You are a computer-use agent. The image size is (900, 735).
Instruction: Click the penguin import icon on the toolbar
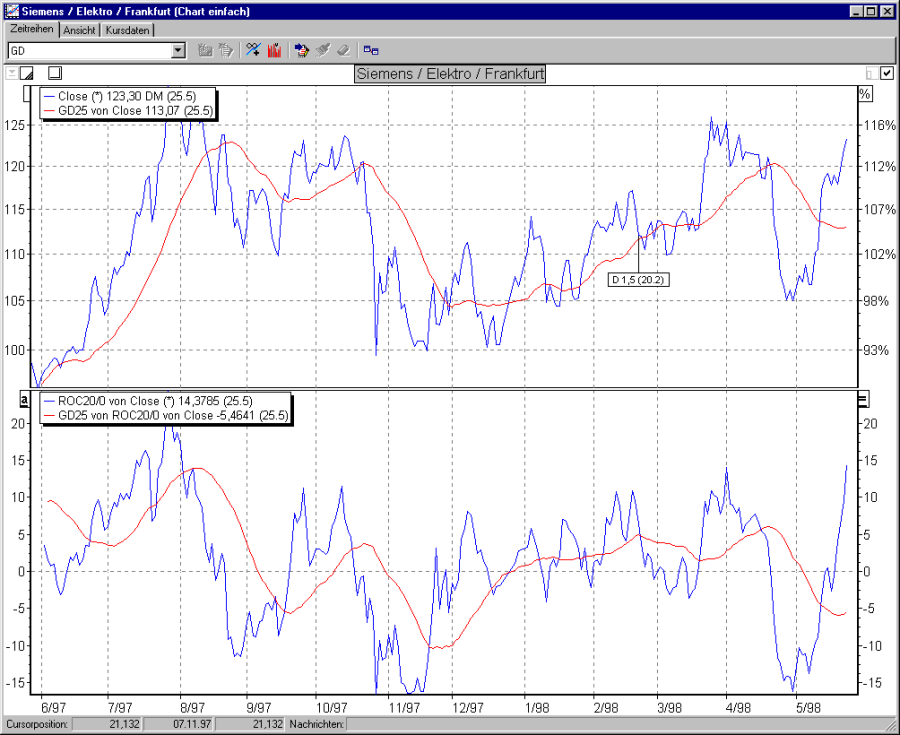pos(302,49)
